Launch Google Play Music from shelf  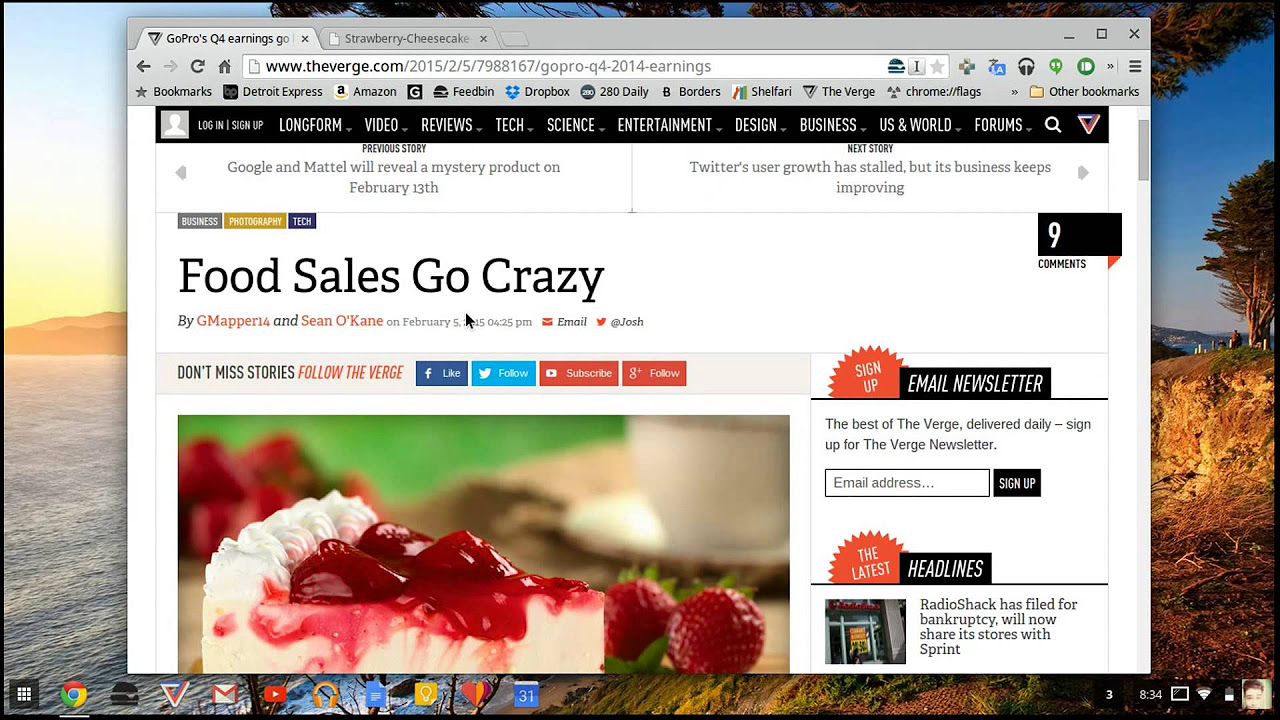325,694
